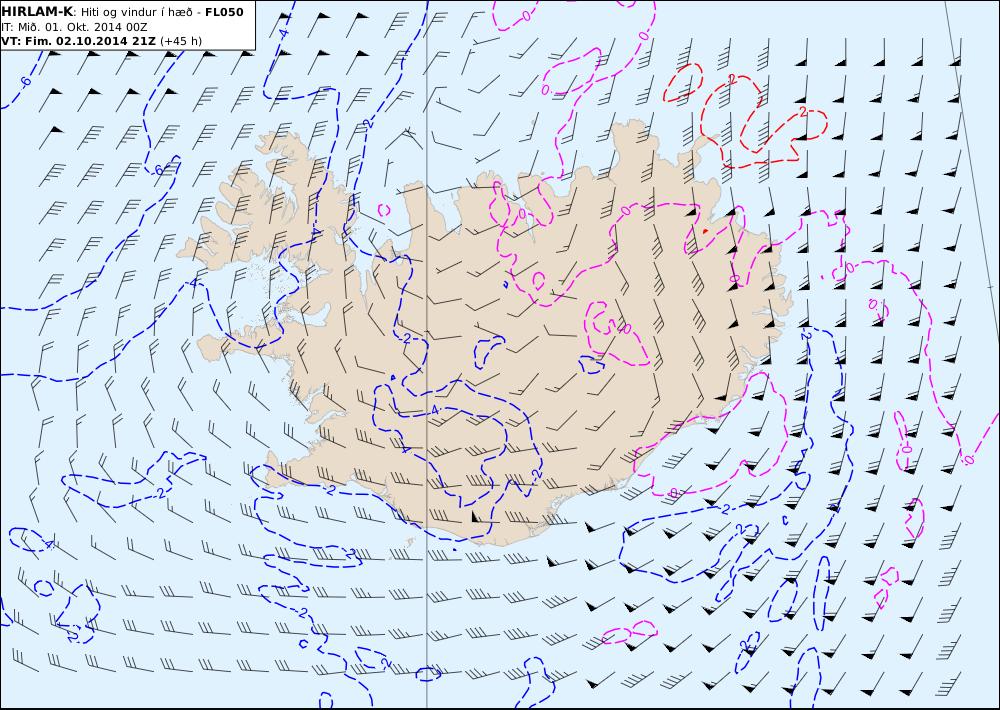Click the valid time 'Fim. 02.10.2014 21Z'
This screenshot has height=710, width=1000.
coord(89,41)
